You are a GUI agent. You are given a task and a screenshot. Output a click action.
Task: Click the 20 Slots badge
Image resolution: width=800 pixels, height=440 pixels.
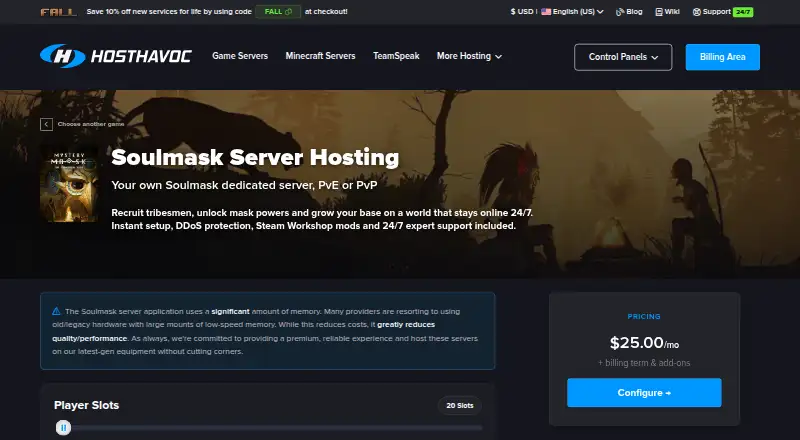coord(460,405)
